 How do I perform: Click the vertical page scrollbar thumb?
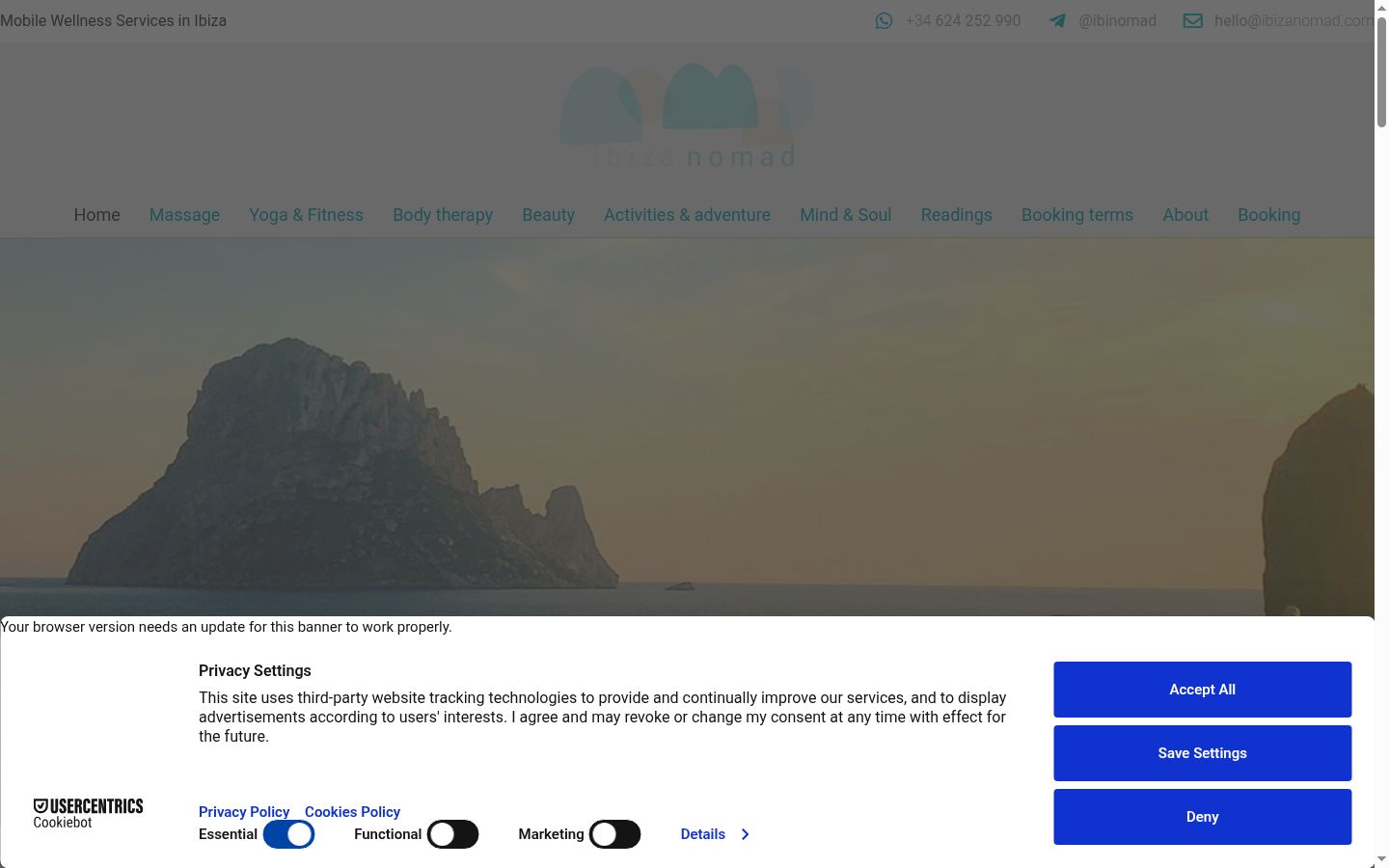point(1381,71)
